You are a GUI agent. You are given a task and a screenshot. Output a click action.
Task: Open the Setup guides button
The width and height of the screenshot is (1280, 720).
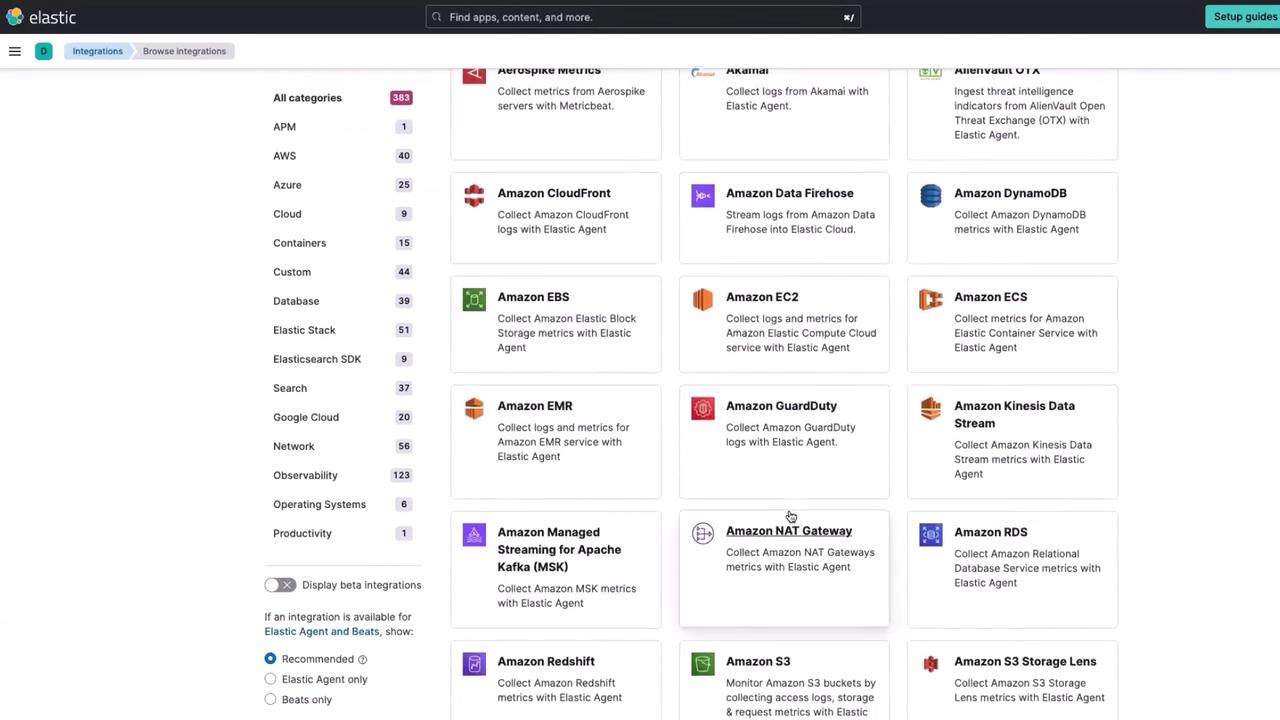[1244, 17]
